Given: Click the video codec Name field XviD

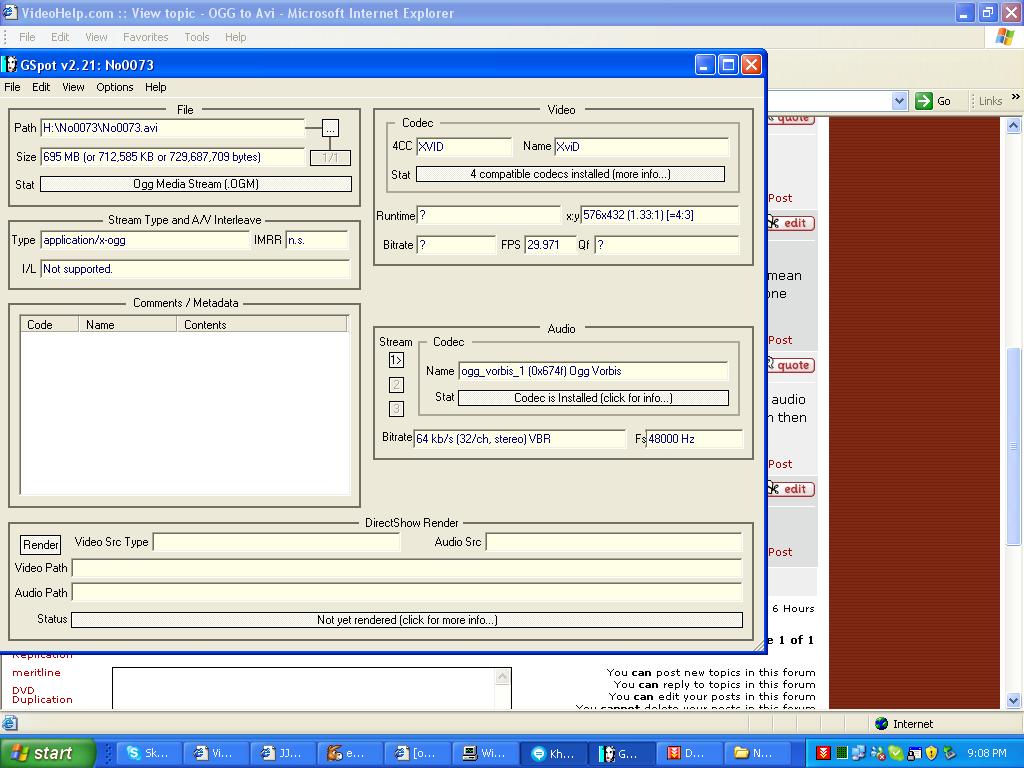Looking at the screenshot, I should (641, 147).
